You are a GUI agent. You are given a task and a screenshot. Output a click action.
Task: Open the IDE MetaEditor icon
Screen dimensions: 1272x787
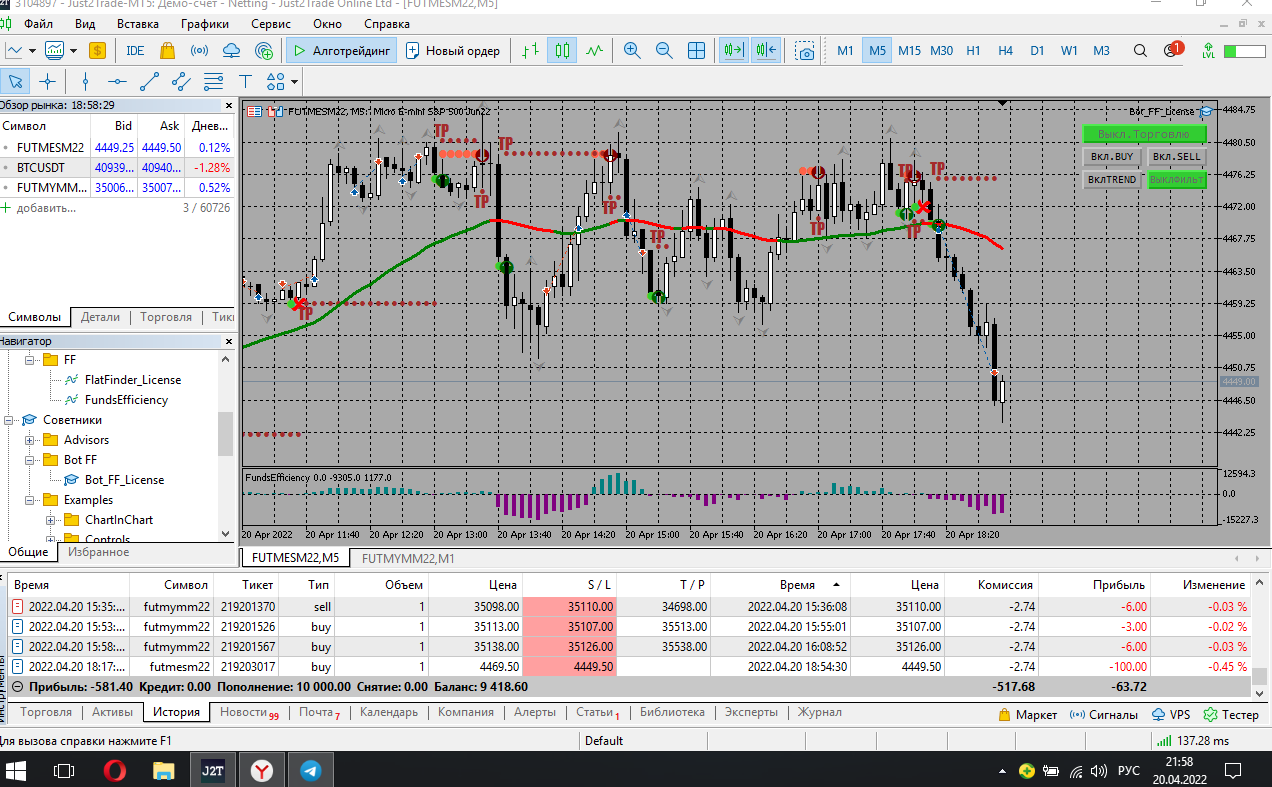[x=135, y=50]
